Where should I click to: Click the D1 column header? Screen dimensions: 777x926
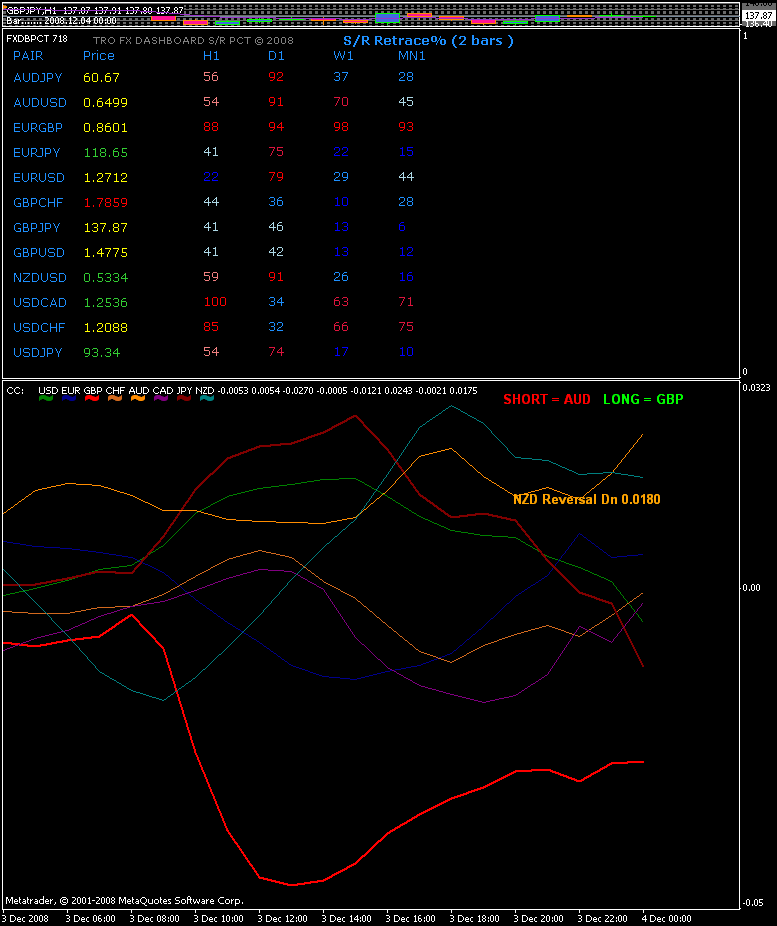[276, 56]
